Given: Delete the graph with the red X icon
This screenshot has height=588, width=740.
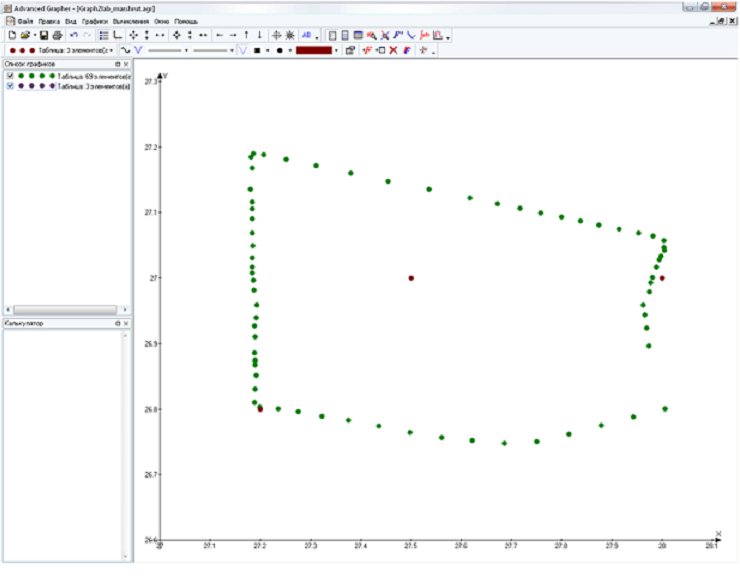Looking at the screenshot, I should point(393,50).
